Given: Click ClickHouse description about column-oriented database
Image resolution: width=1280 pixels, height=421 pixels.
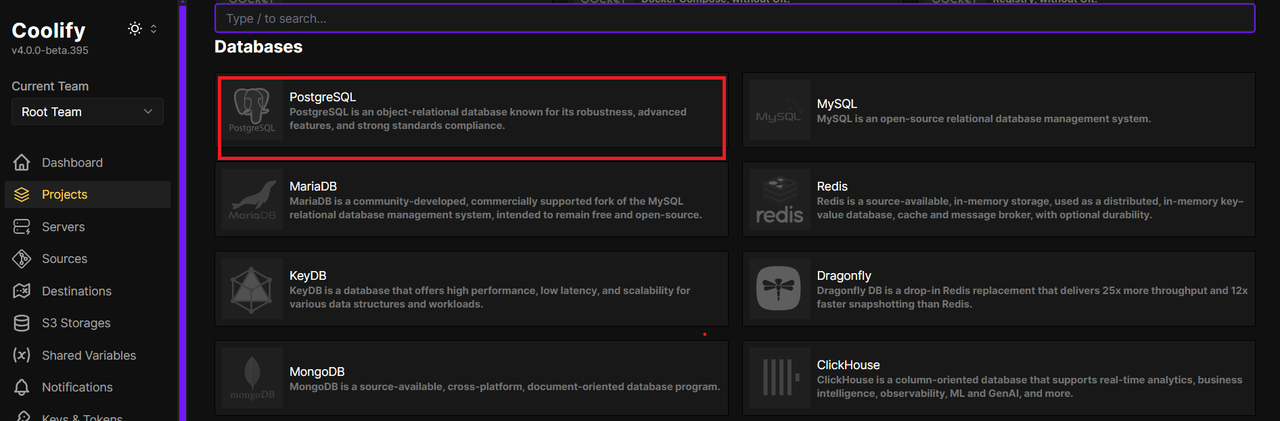Looking at the screenshot, I should point(1030,387).
